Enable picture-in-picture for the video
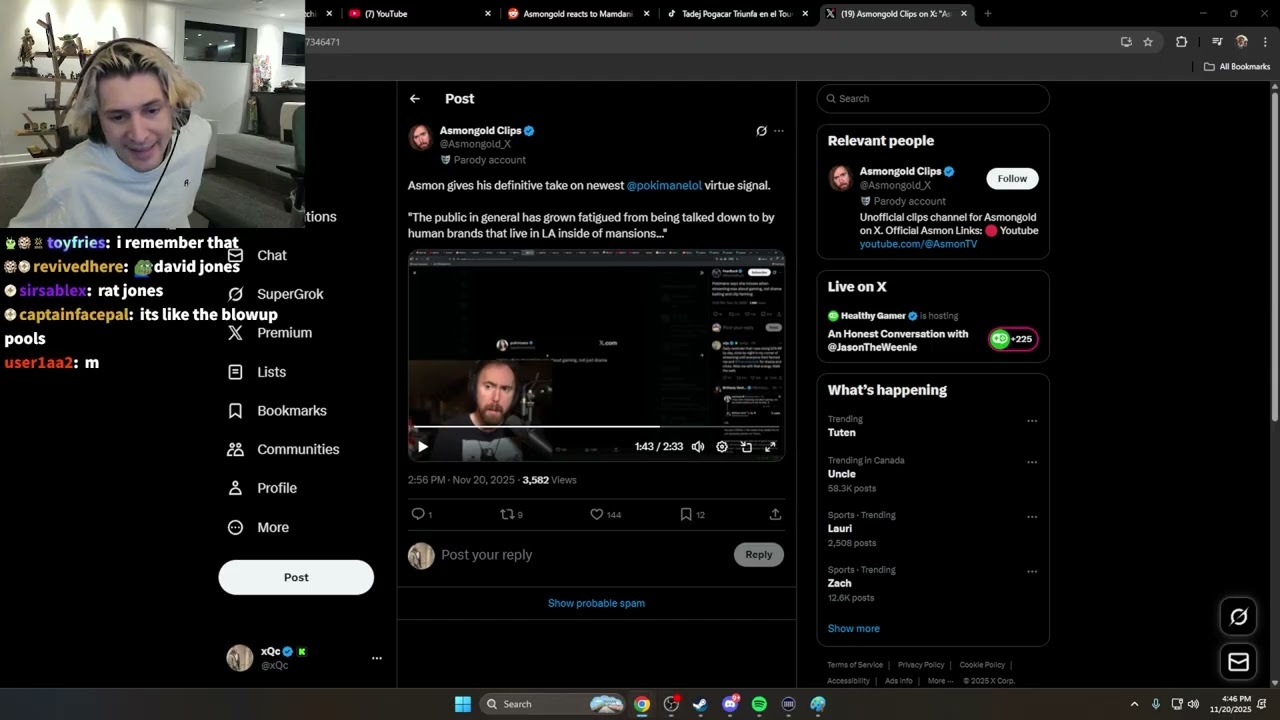Screen dimensions: 1280x720 746,447
